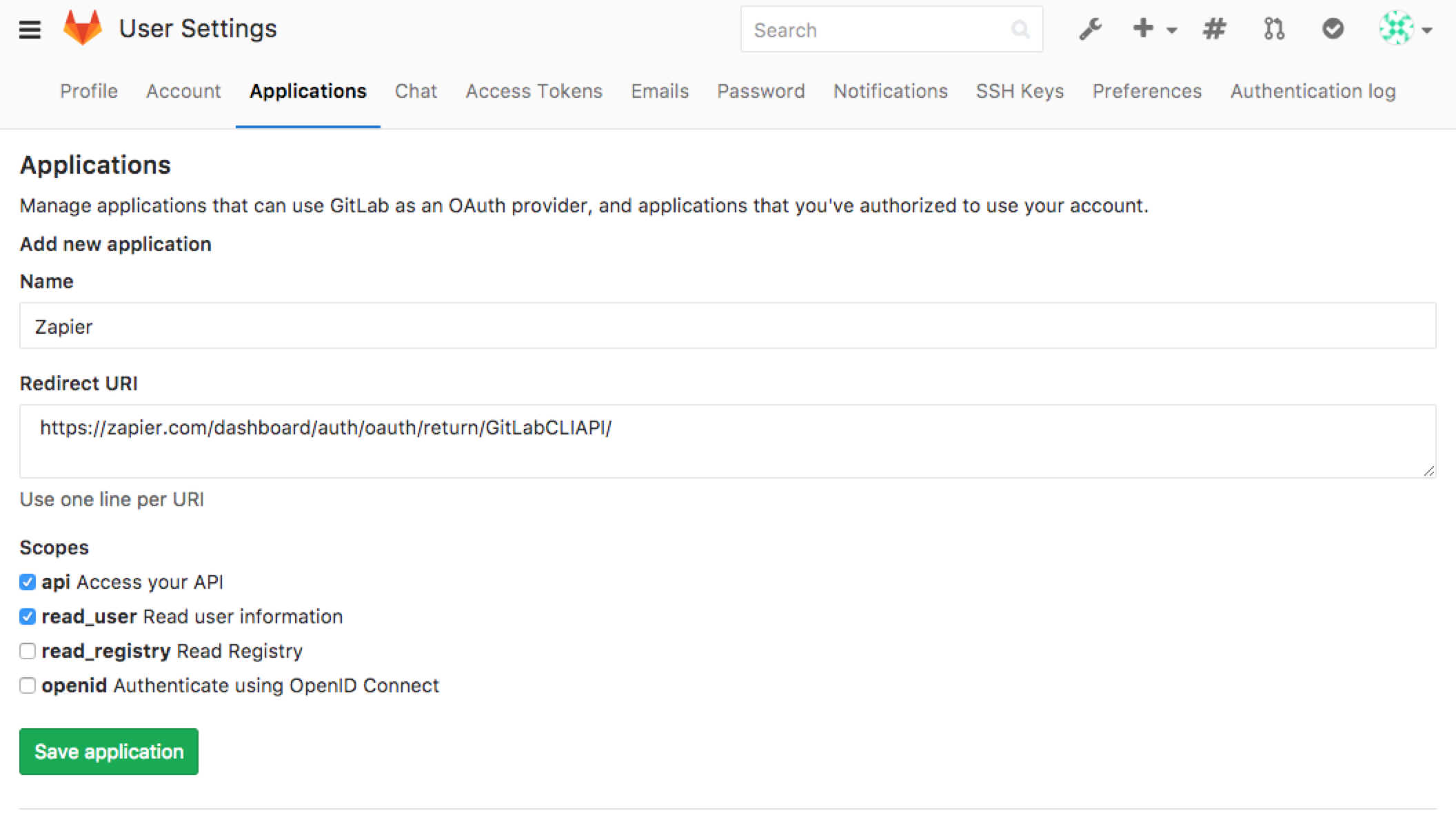Screen dimensions: 1456x822
Task: Click the Redirect URI text area
Action: click(728, 441)
